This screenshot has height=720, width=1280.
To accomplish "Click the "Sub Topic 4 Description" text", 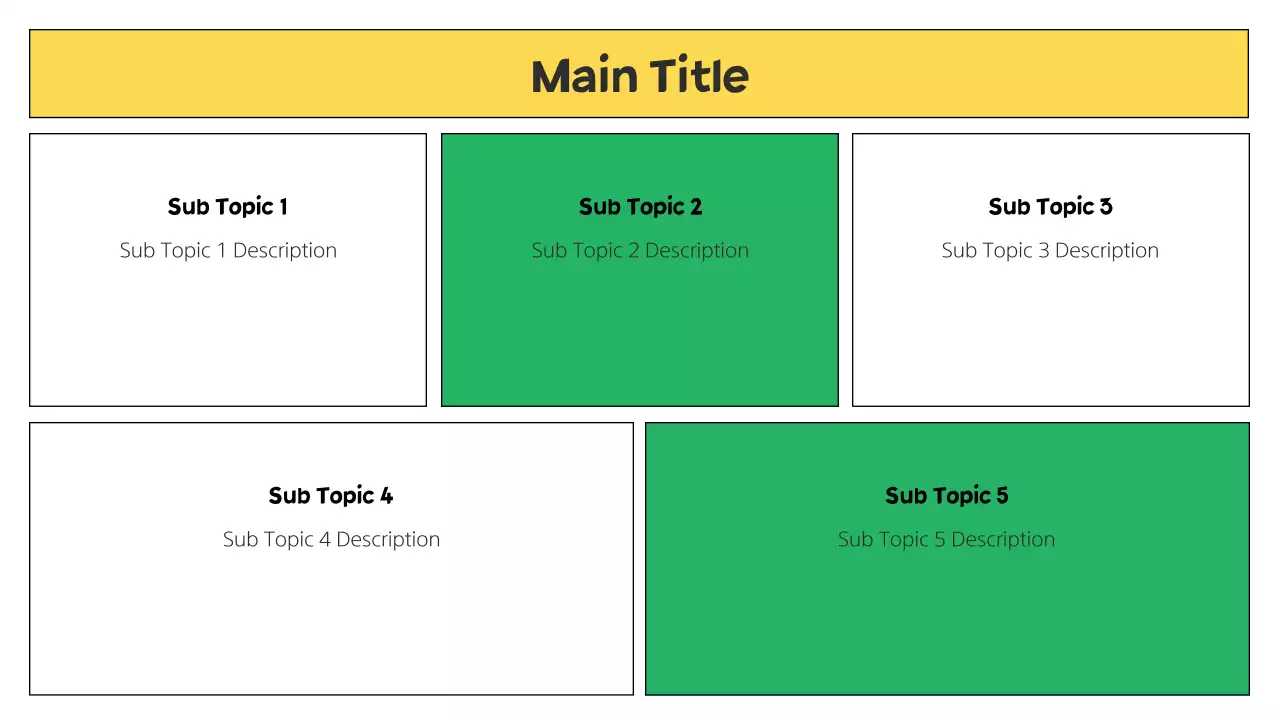I will pos(331,539).
